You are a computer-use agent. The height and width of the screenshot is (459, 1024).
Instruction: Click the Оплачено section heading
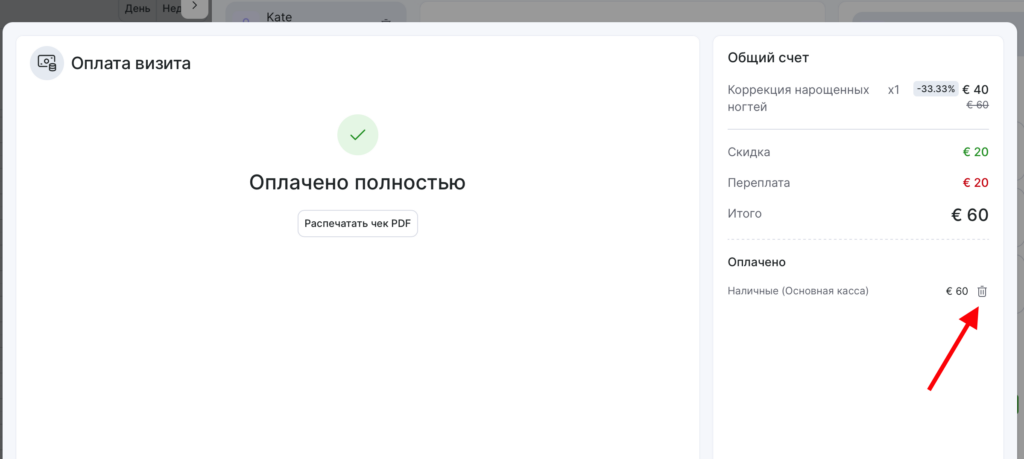756,262
